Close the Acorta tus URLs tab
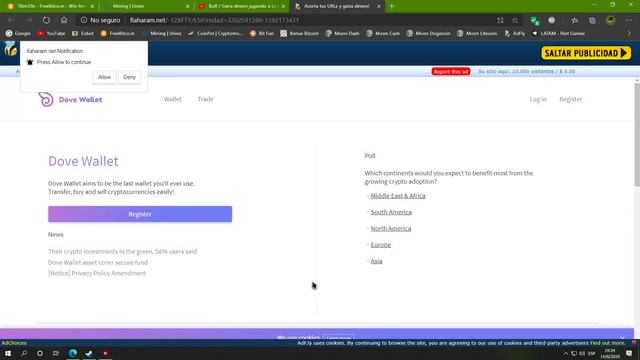This screenshot has width=640, height=360. pos(378,6)
